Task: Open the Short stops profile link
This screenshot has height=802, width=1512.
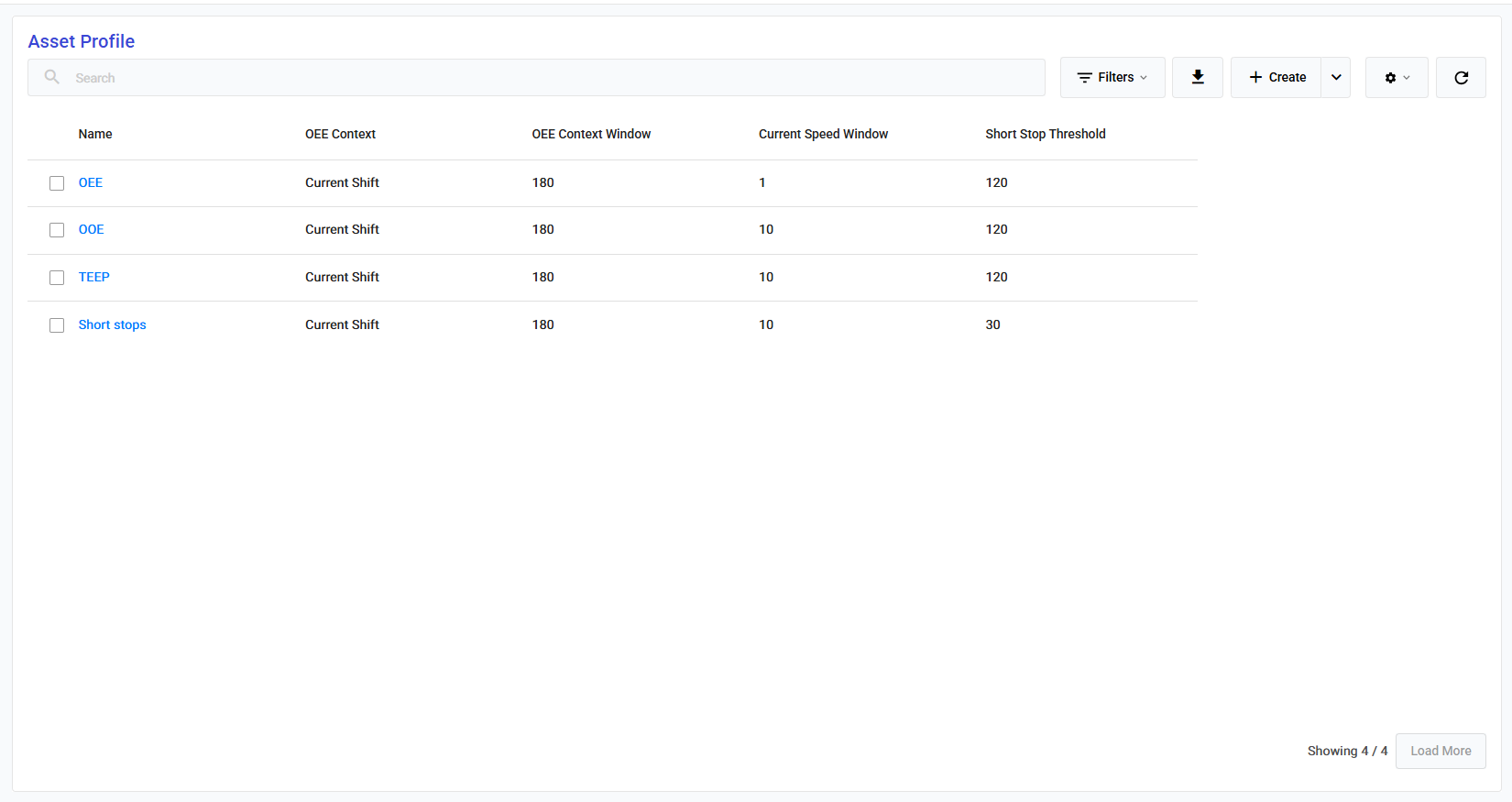Action: [x=112, y=324]
